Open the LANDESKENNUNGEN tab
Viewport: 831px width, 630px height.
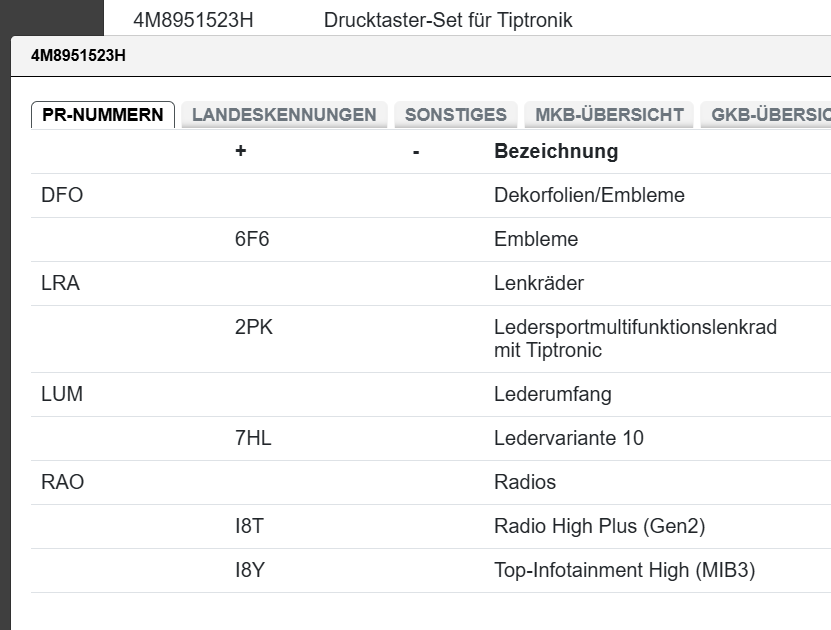click(284, 115)
